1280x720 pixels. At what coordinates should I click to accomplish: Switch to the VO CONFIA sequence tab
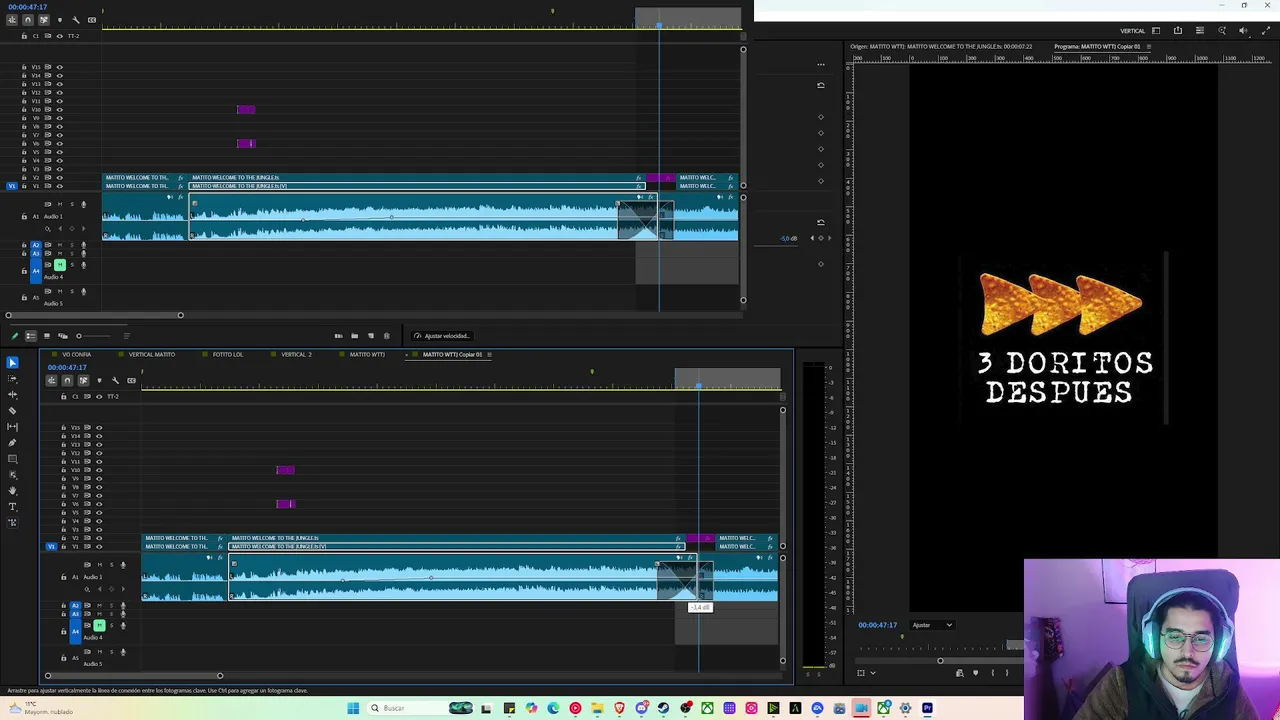tap(77, 354)
